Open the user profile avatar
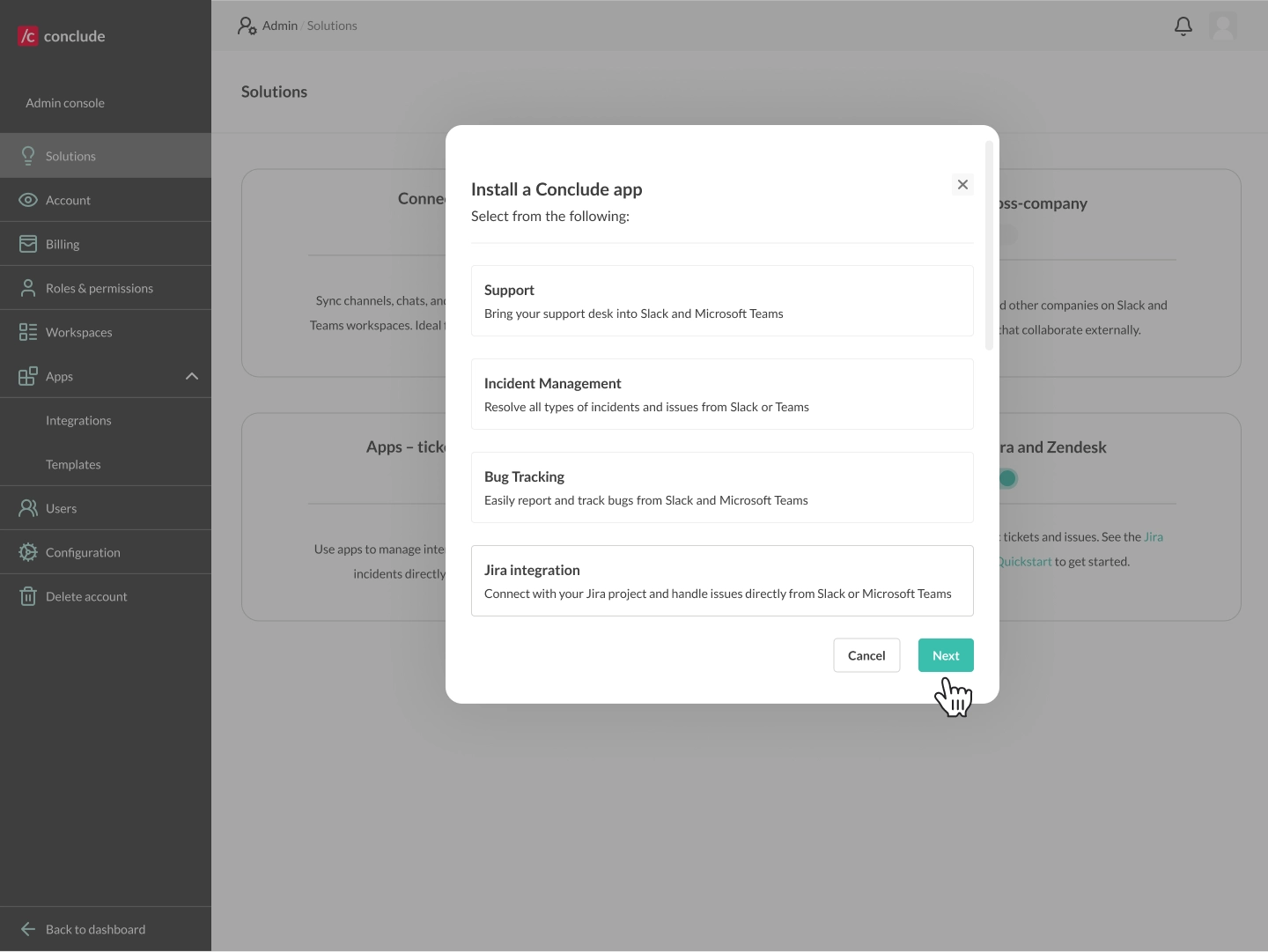 pos(1223,26)
